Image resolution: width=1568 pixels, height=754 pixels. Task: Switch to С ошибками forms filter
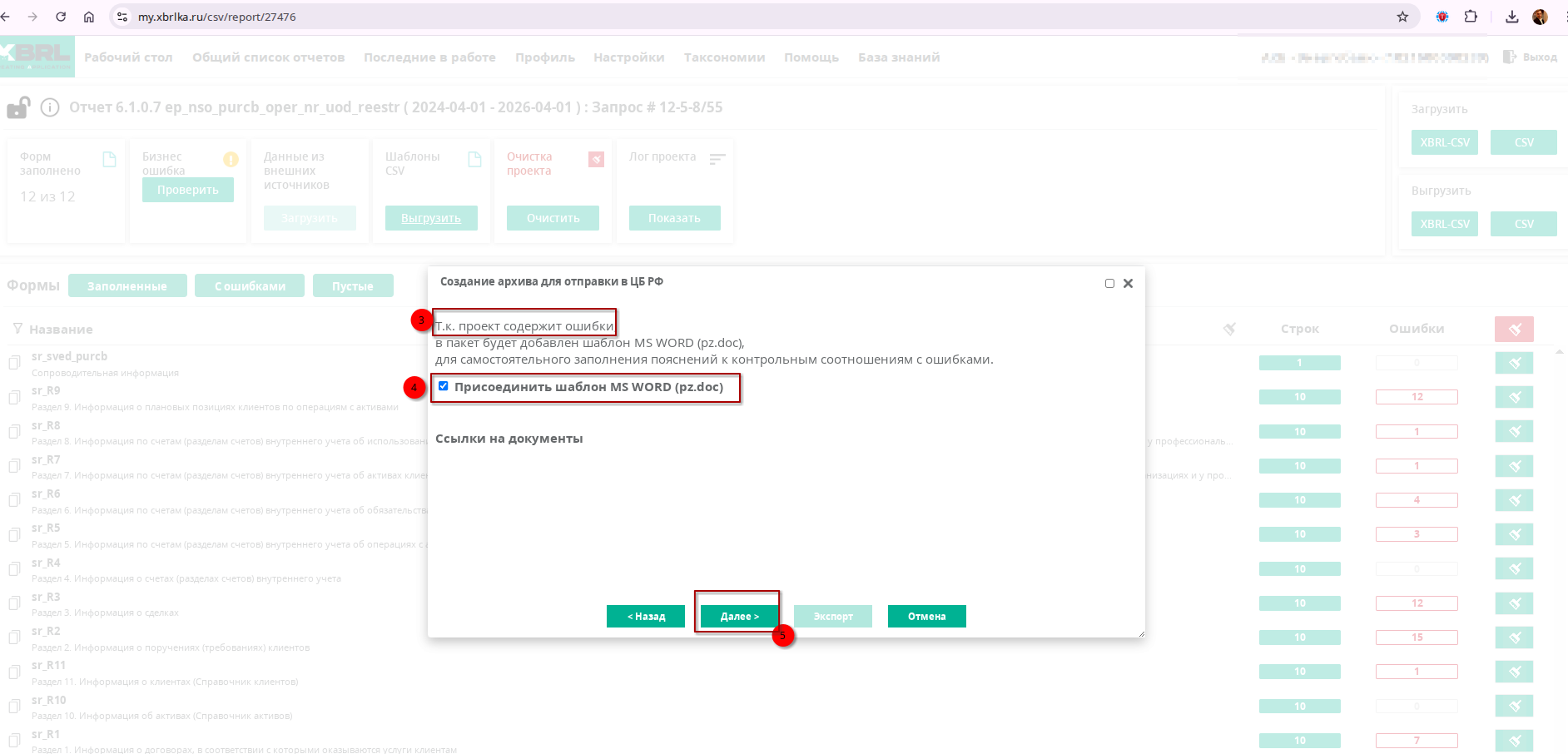250,286
